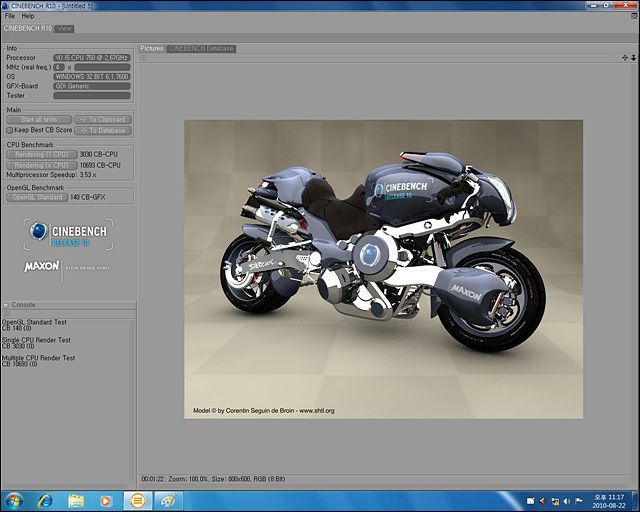Click the down arrow icon in picture panel
The width and height of the screenshot is (640, 512).
(633, 58)
